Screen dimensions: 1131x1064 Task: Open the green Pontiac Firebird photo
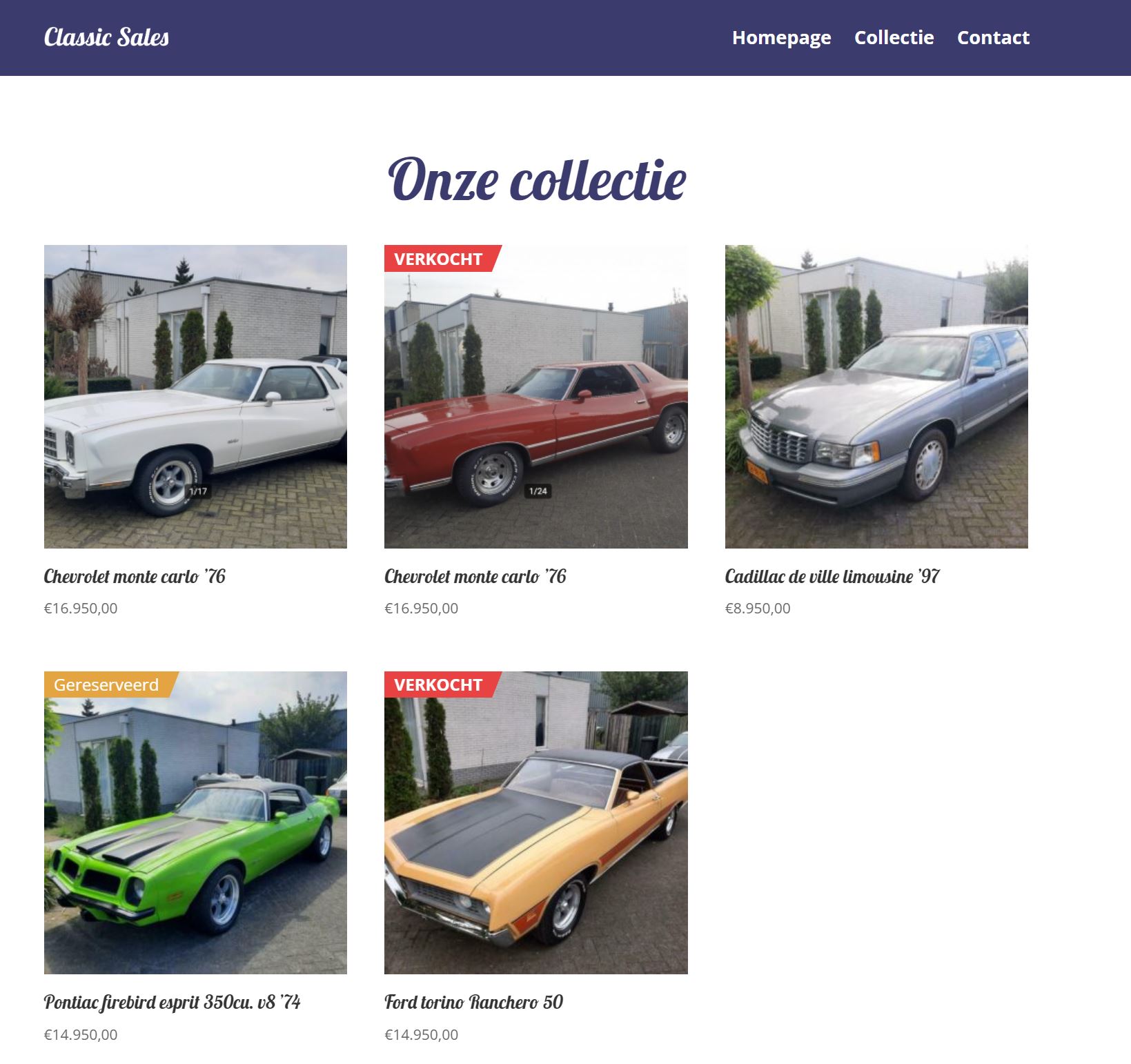(x=195, y=822)
